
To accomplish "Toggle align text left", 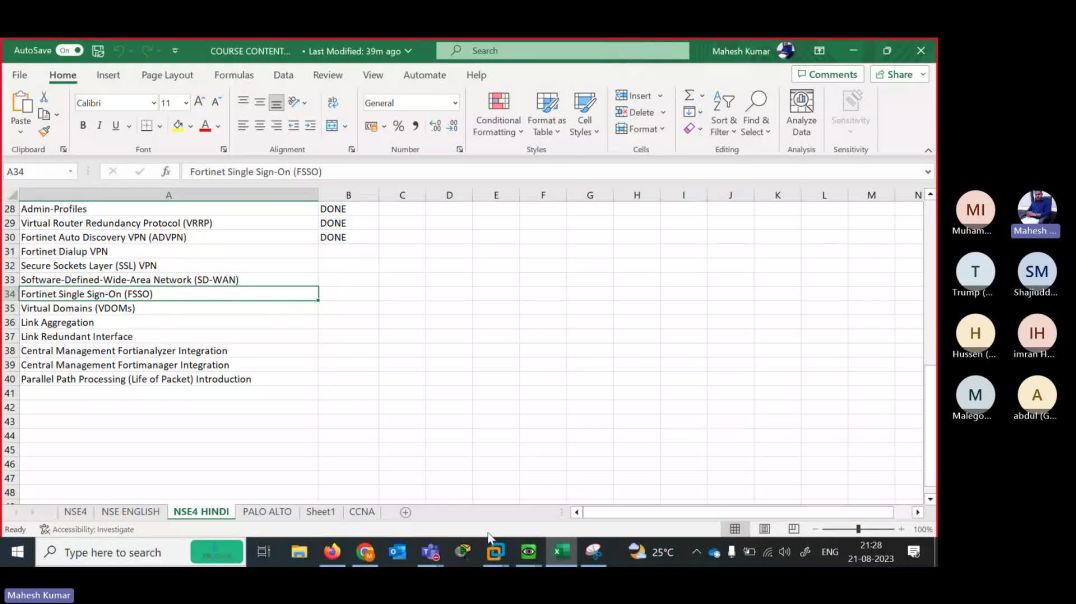I will pos(243,126).
